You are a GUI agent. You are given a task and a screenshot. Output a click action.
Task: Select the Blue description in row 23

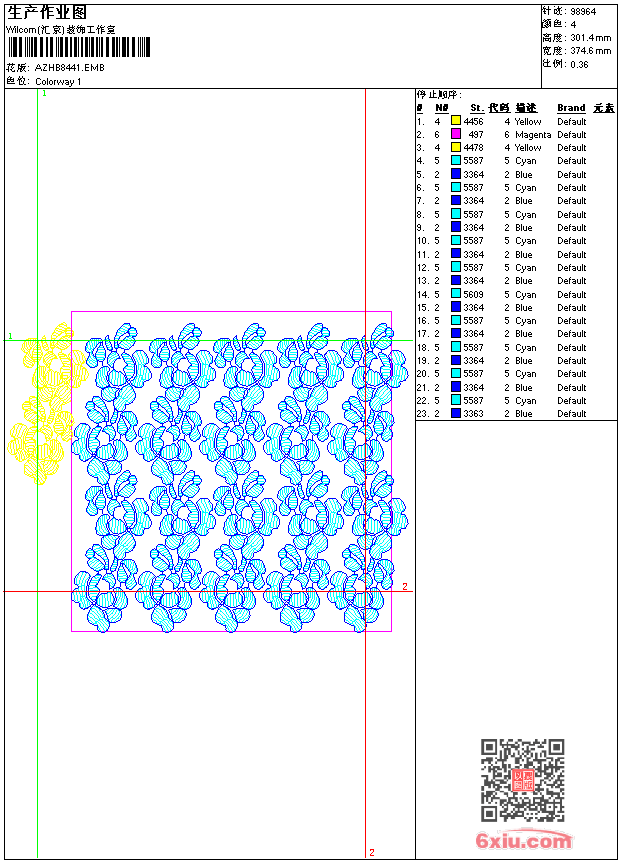523,414
